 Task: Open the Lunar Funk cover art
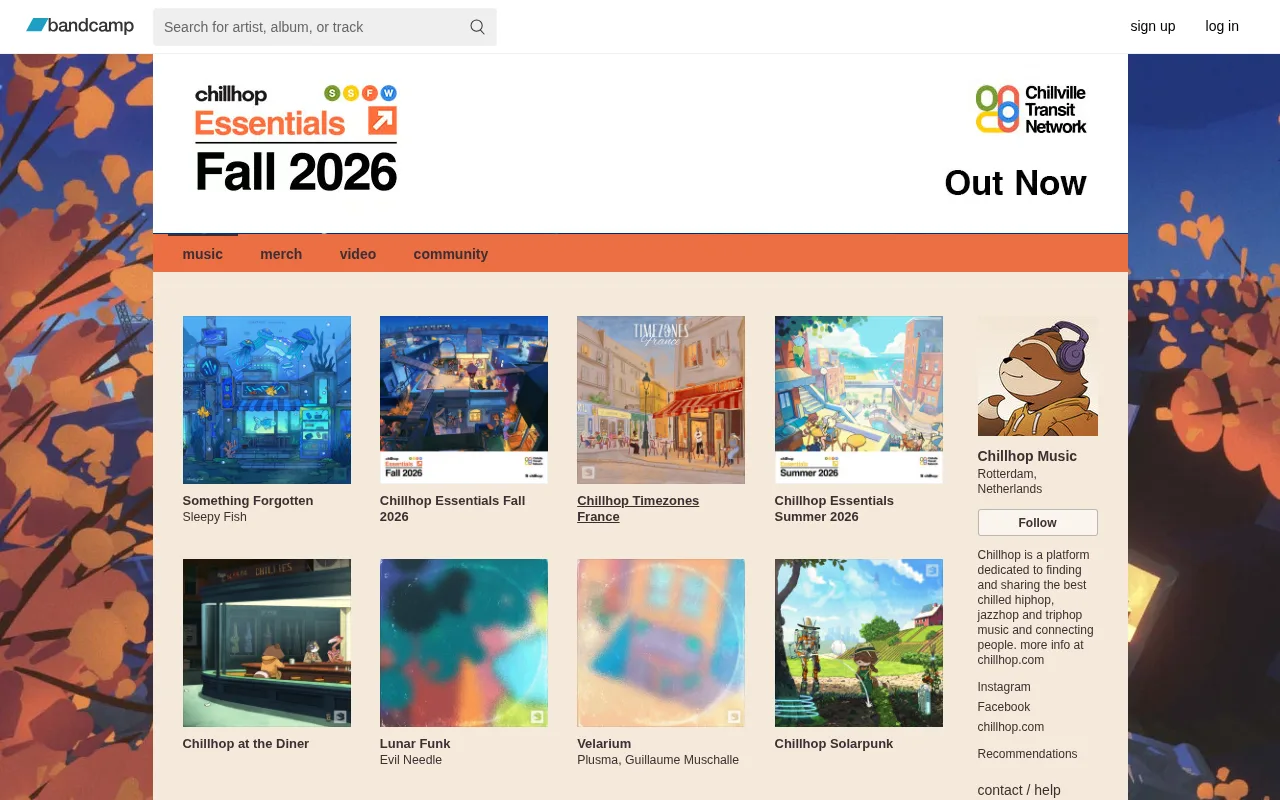[x=464, y=643]
